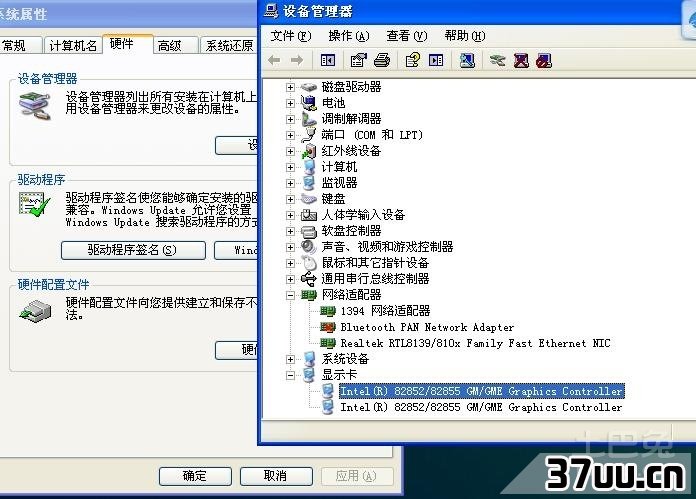Image resolution: width=696 pixels, height=499 pixels.
Task: Click the Print toolbar icon
Action: click(382, 60)
